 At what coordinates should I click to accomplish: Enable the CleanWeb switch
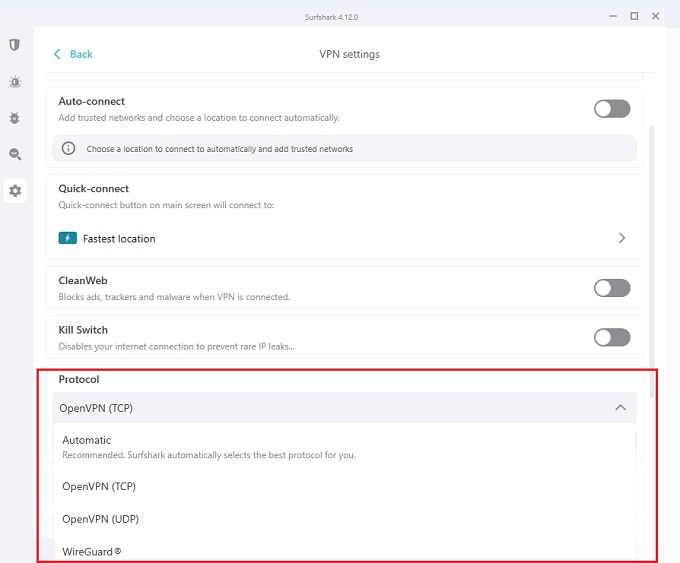(x=612, y=288)
